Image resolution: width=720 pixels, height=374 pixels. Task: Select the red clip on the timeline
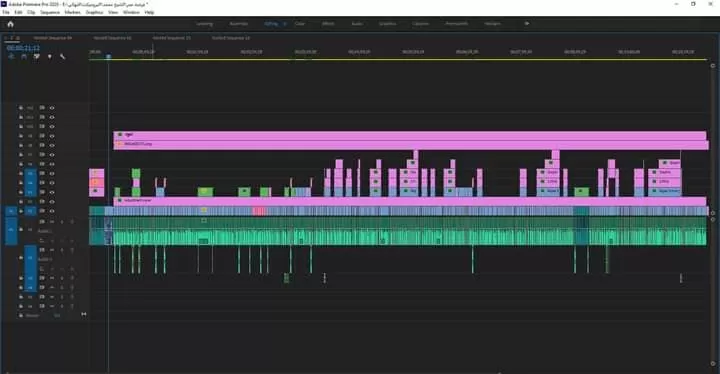tap(259, 211)
